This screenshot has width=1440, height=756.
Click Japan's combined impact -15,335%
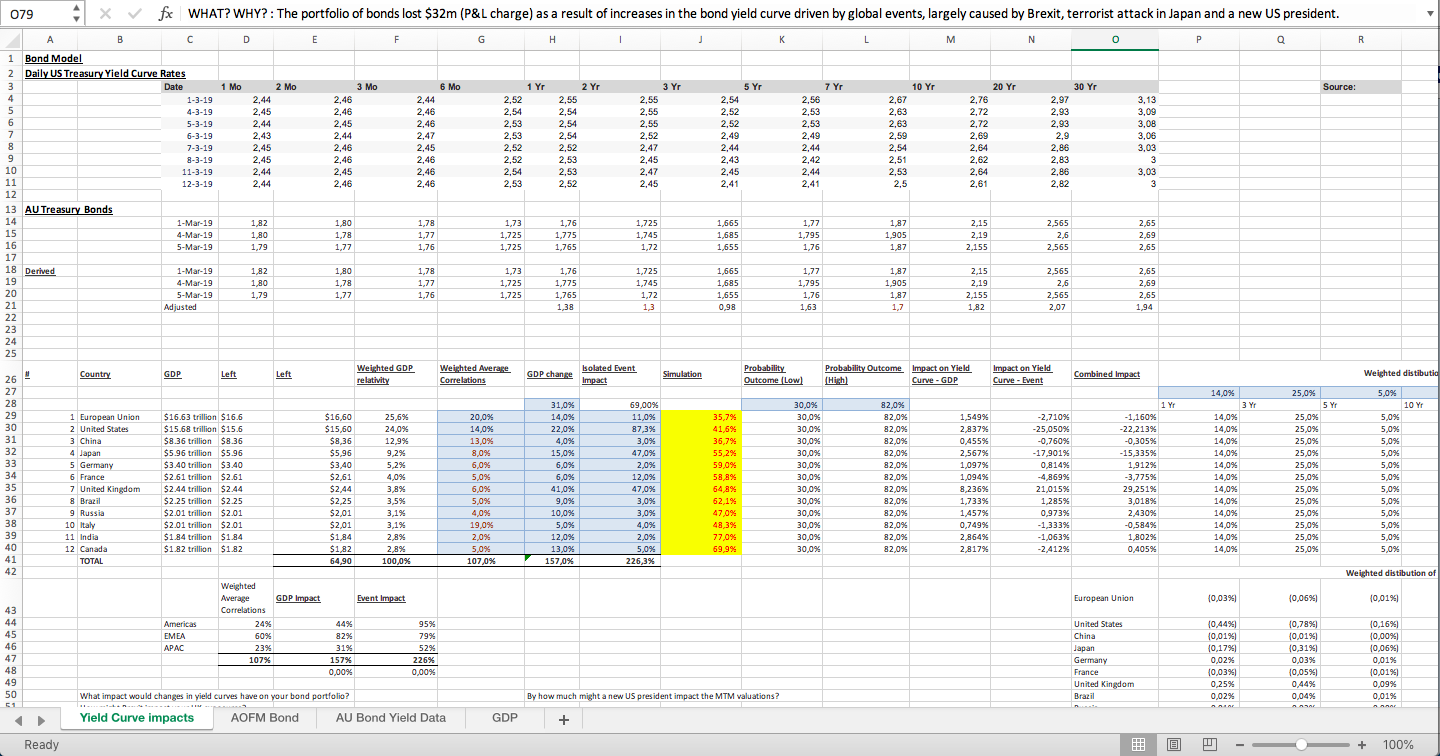(1115, 452)
